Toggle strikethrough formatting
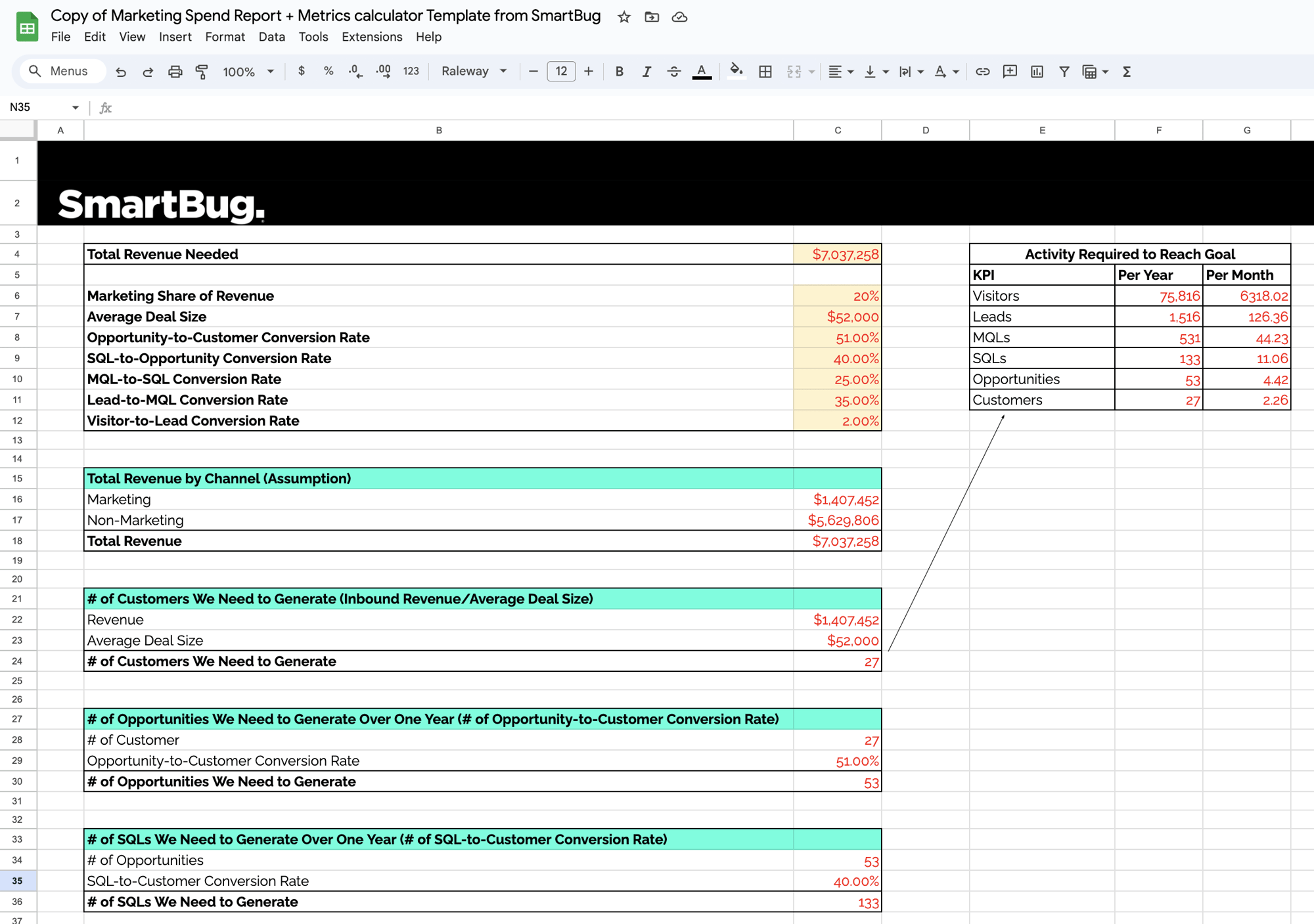The image size is (1314, 924). tap(674, 72)
